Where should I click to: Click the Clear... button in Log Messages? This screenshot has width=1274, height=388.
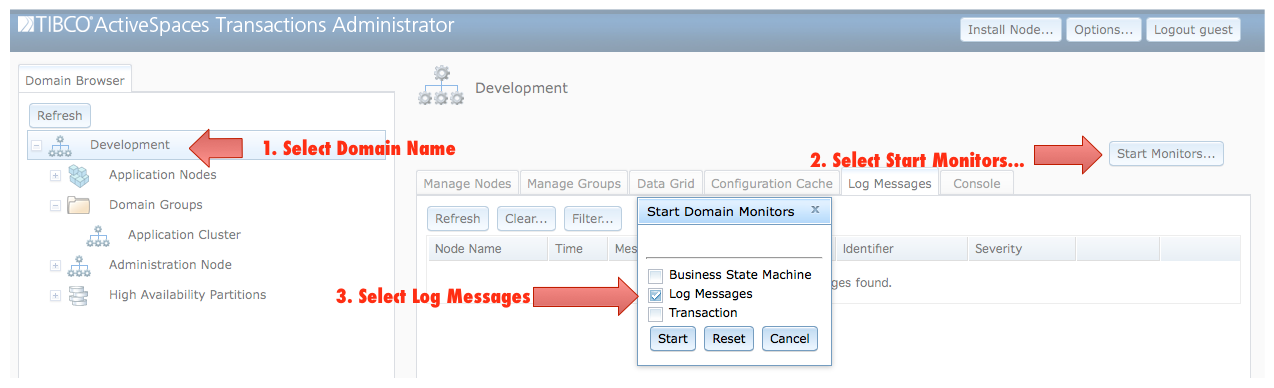525,219
